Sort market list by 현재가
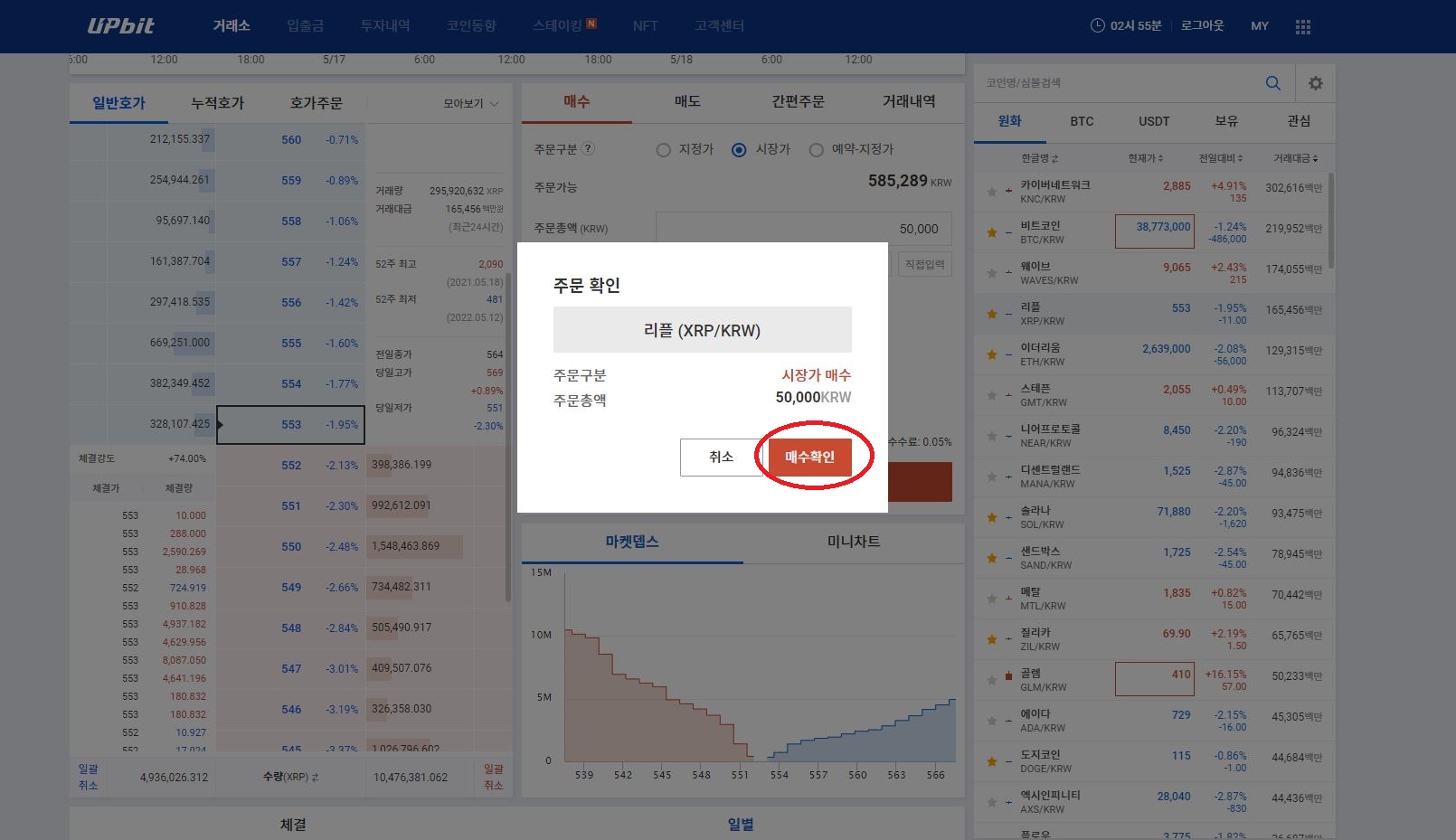 point(1146,158)
